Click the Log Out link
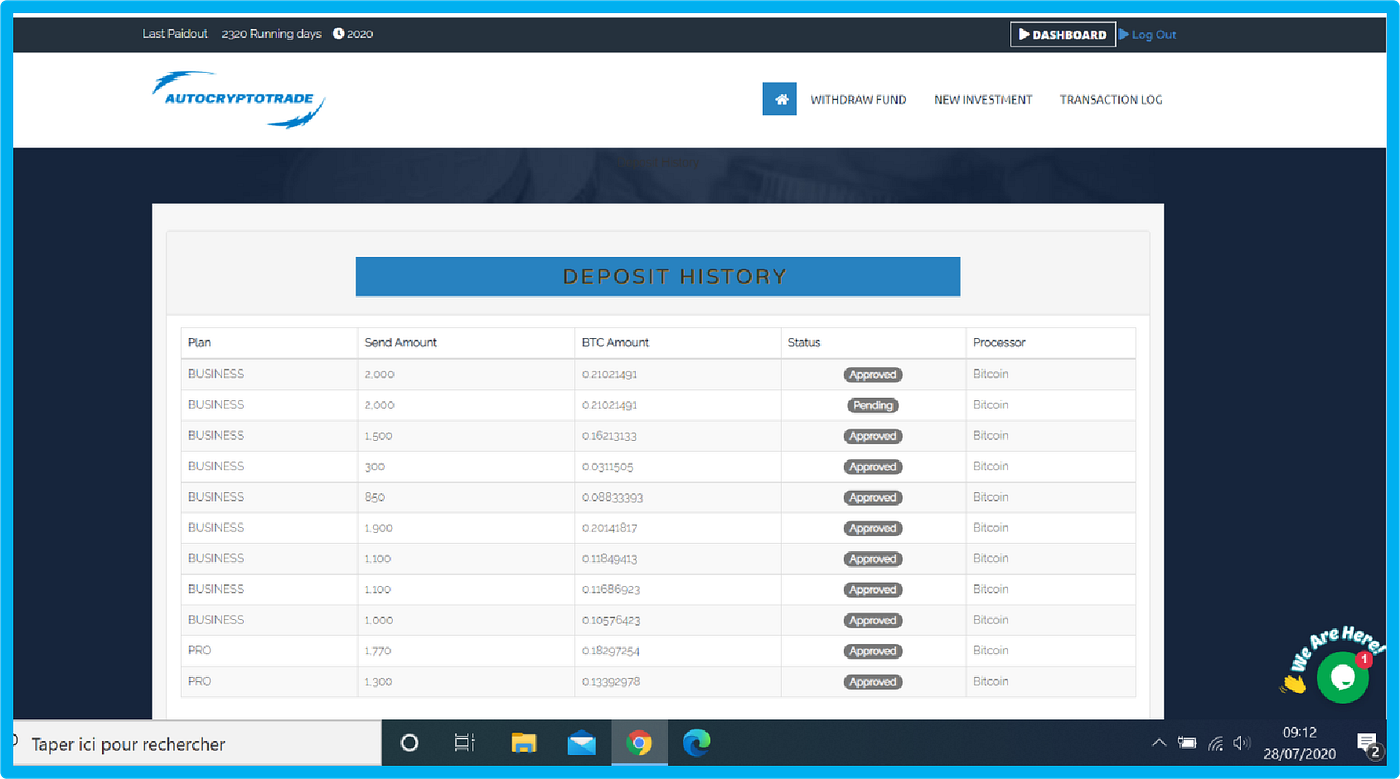The width and height of the screenshot is (1400, 779). (1148, 34)
